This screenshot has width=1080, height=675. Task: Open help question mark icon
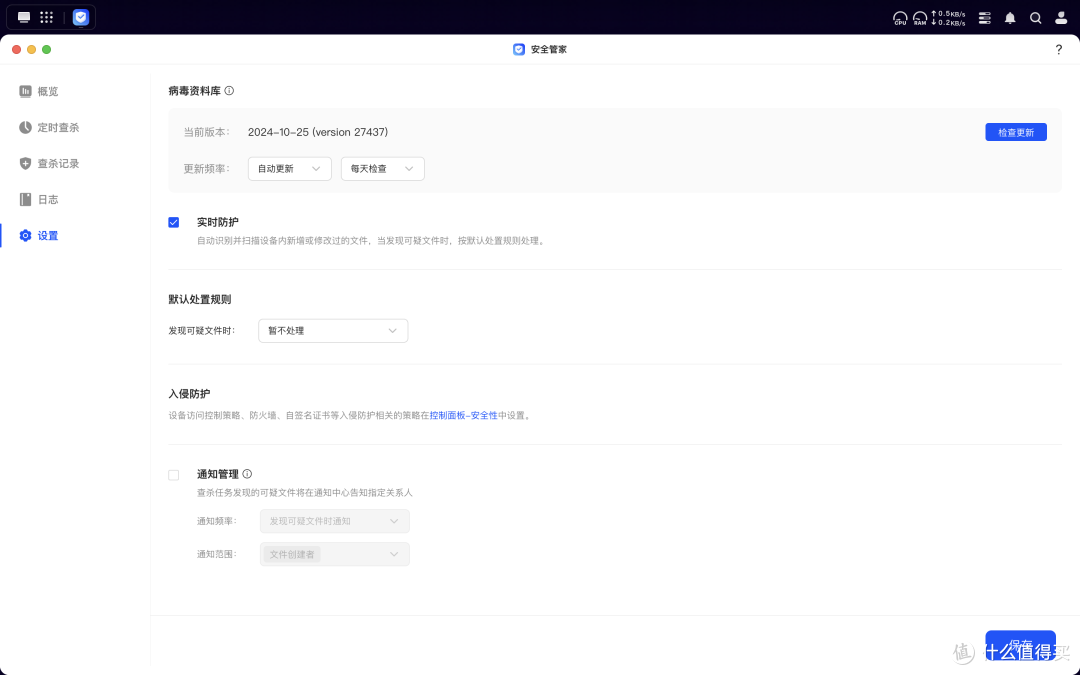pyautogui.click(x=1059, y=50)
